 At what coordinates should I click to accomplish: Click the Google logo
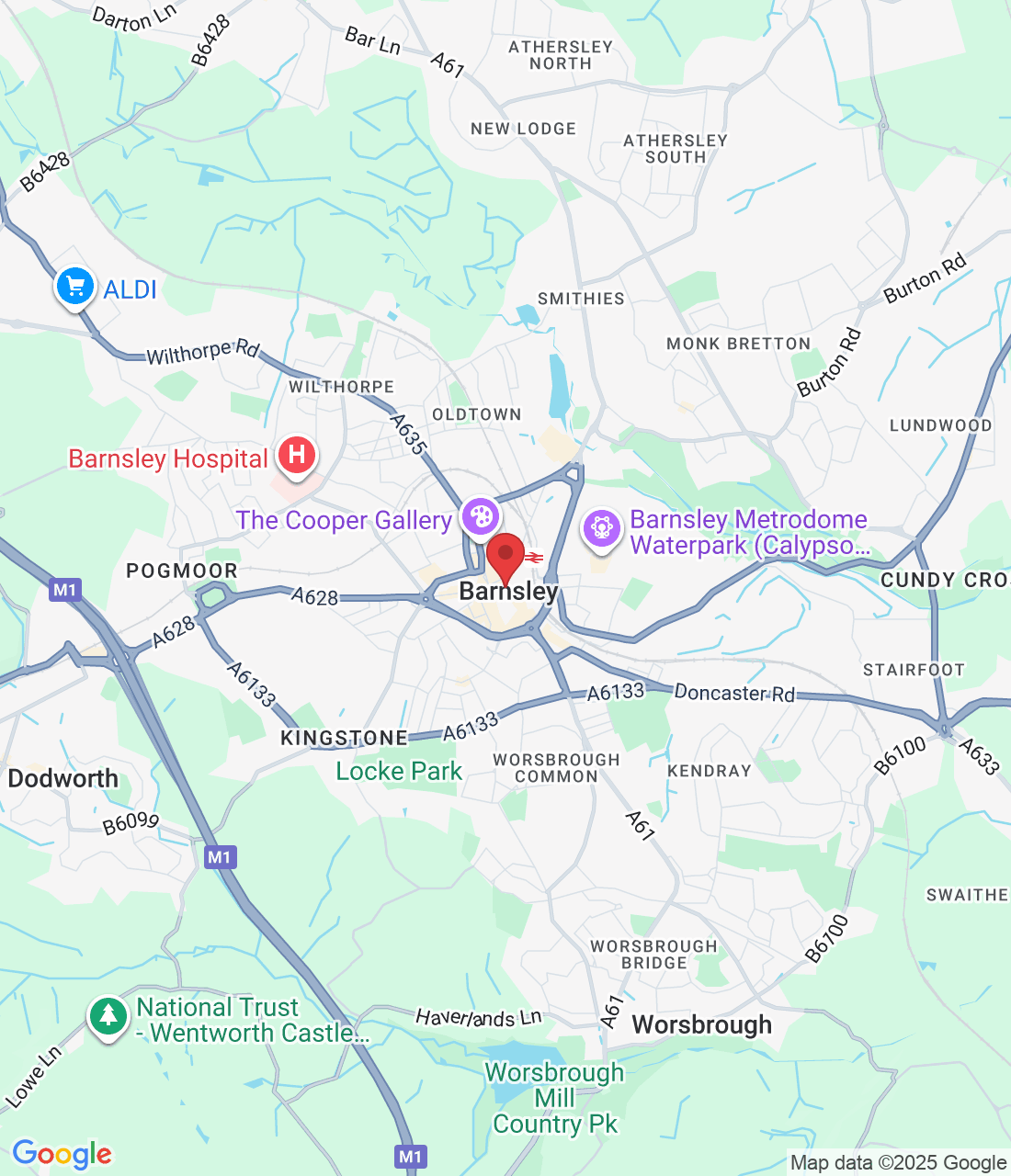(x=62, y=1154)
